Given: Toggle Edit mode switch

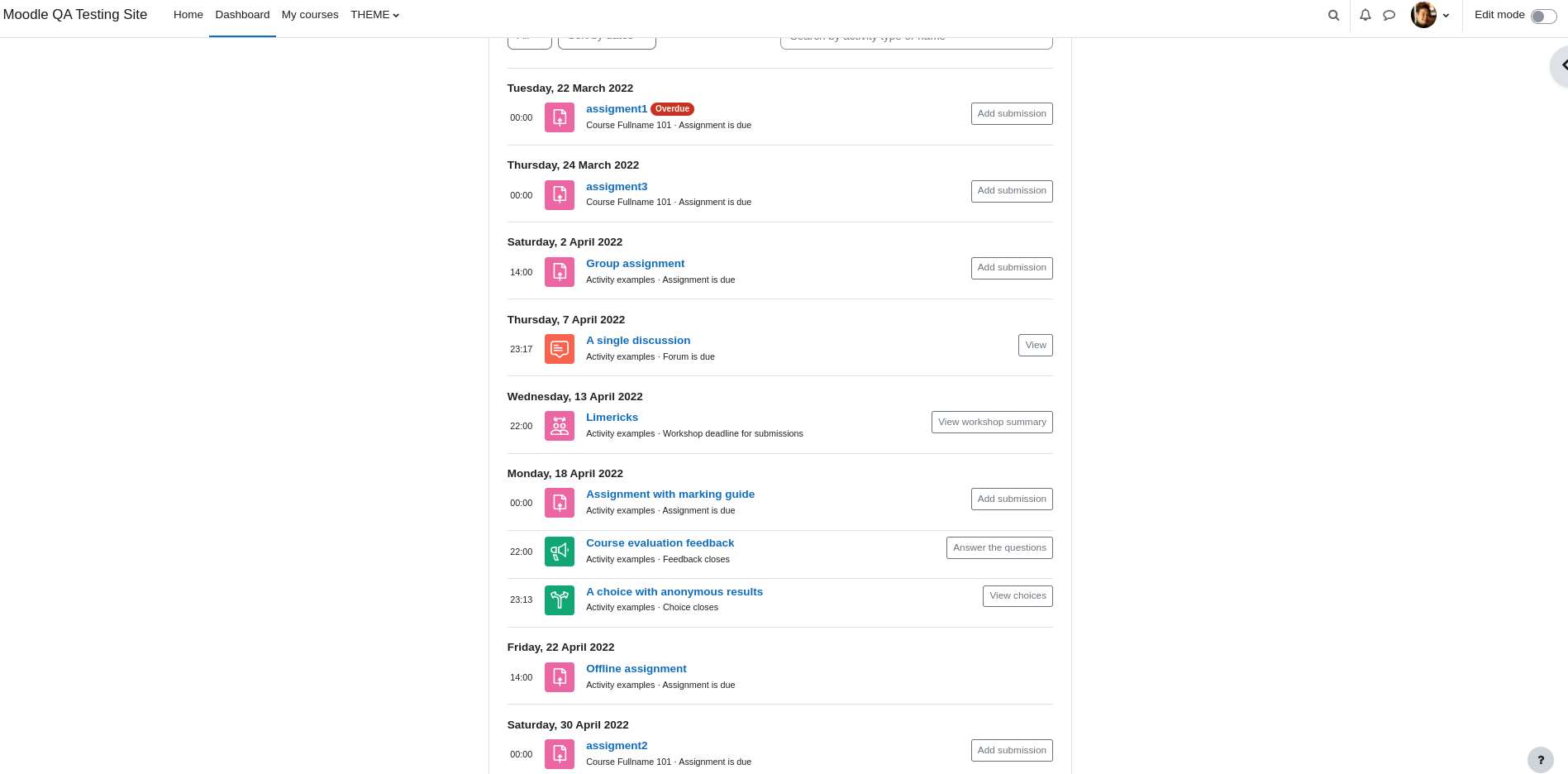Looking at the screenshot, I should pos(1543,16).
